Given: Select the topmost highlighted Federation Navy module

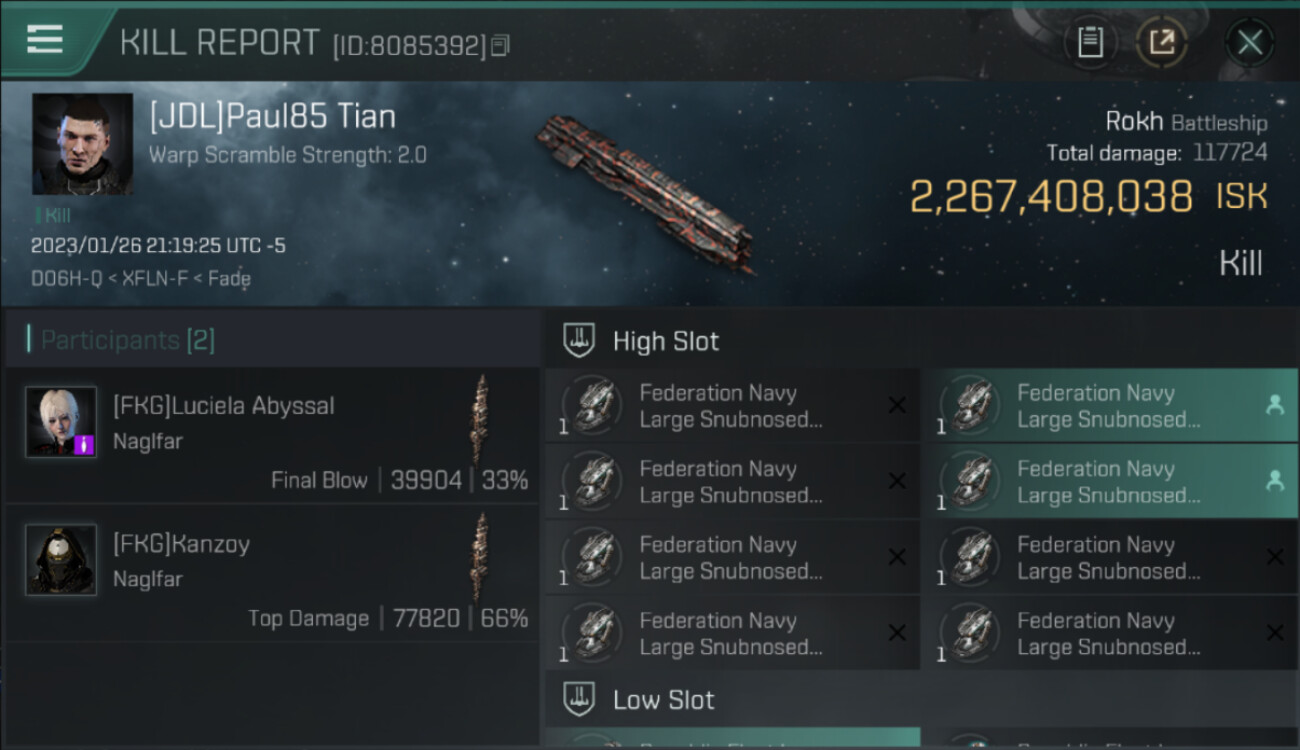Looking at the screenshot, I should point(1109,406).
